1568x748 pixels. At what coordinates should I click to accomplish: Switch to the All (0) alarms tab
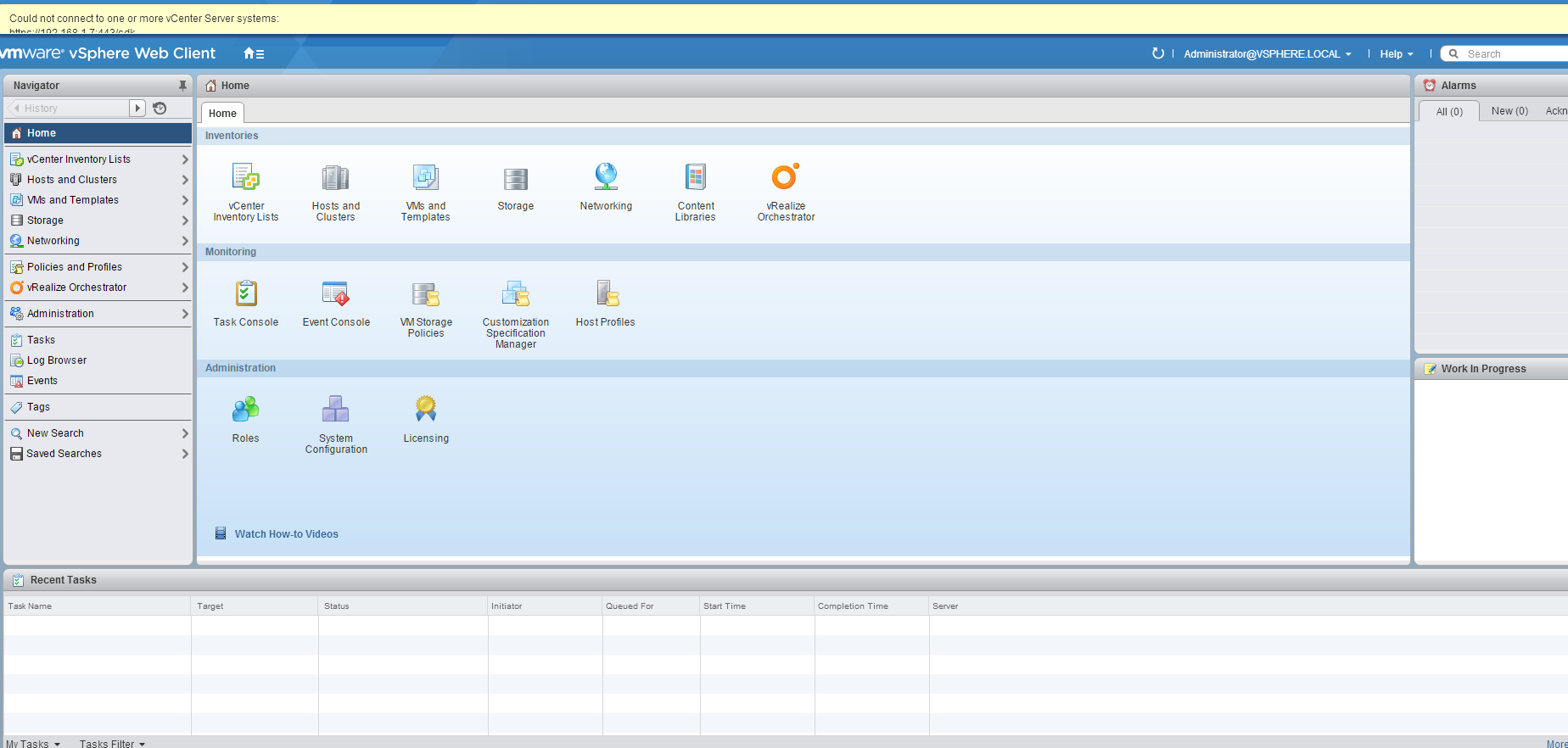[x=1449, y=111]
